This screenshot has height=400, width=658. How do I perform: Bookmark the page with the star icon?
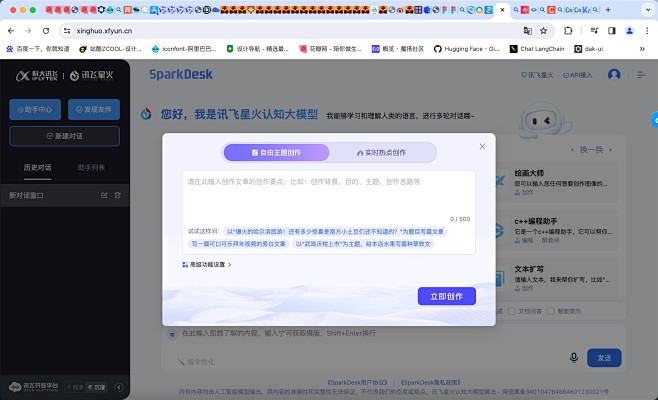[x=543, y=31]
